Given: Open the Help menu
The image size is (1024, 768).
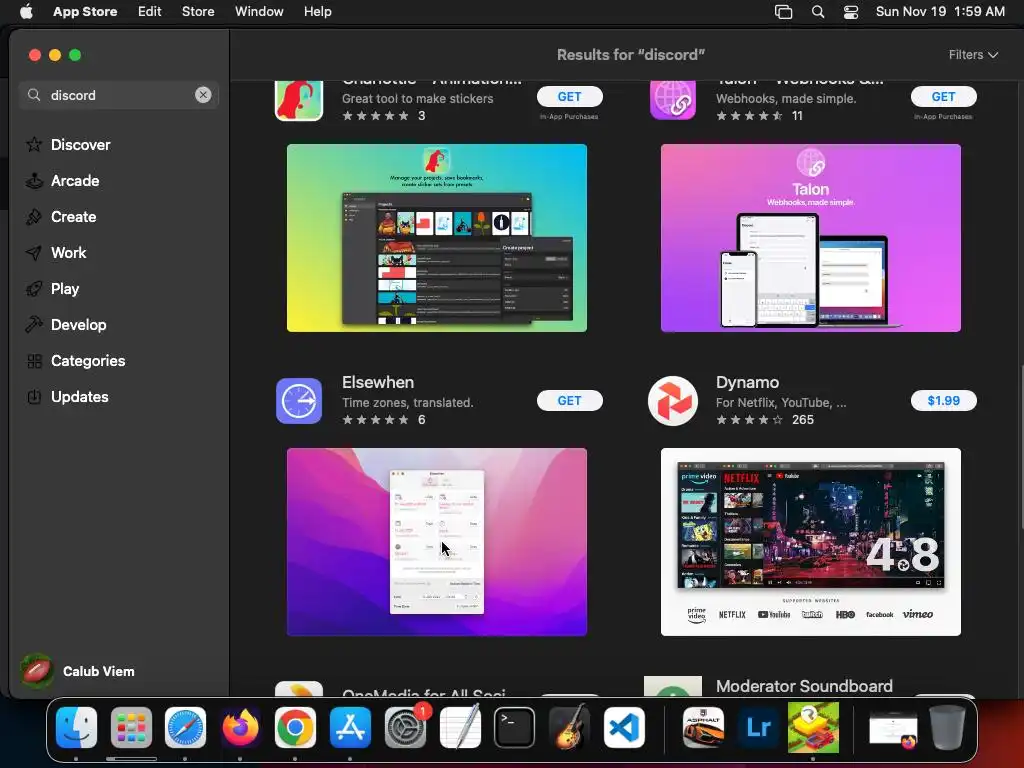Looking at the screenshot, I should pyautogui.click(x=317, y=12).
